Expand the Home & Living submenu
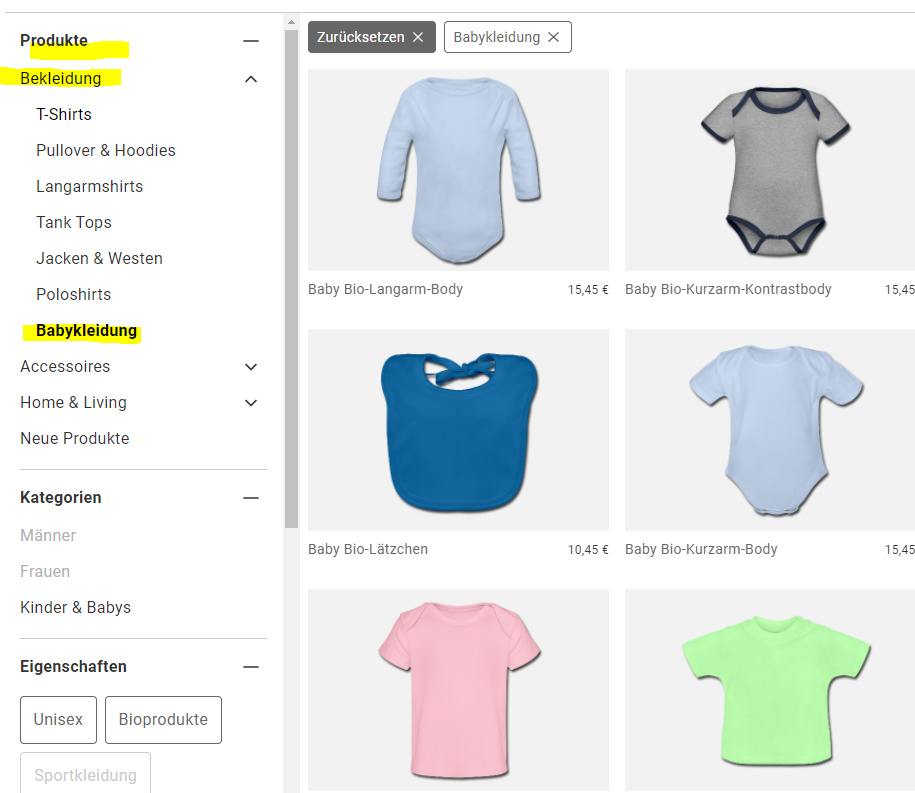Screen dimensions: 915x793 tap(251, 403)
